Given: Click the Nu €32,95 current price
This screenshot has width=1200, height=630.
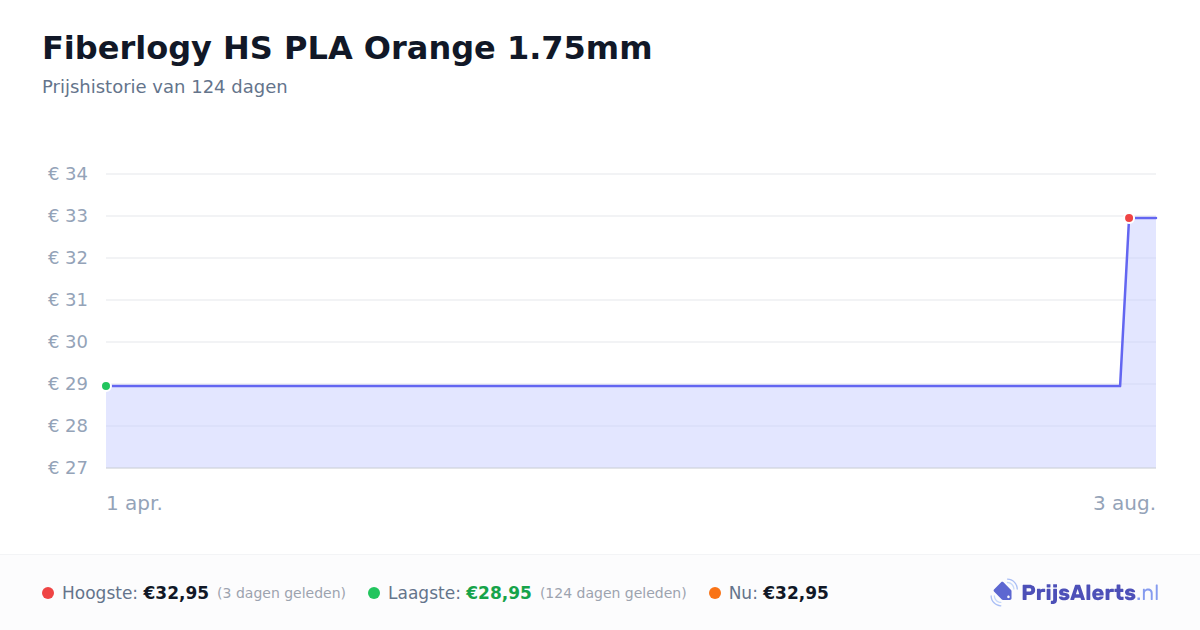Looking at the screenshot, I should click(796, 593).
